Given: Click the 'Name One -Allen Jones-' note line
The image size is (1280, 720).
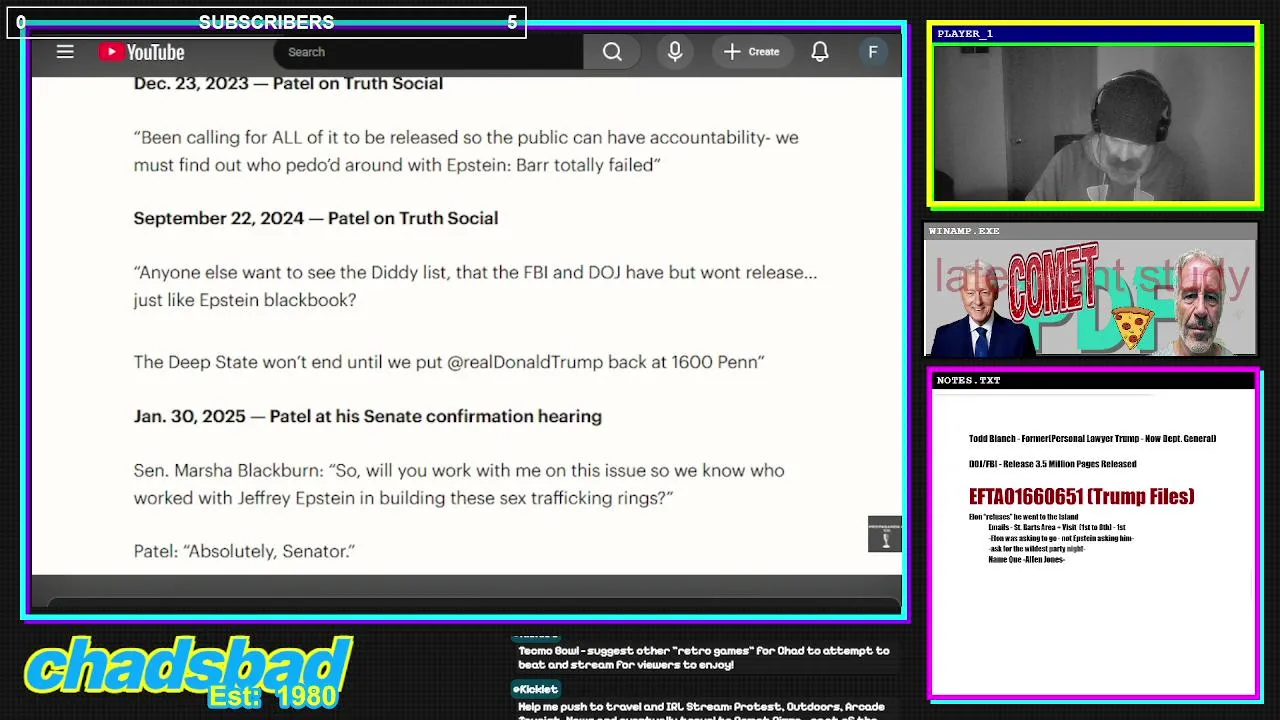Looking at the screenshot, I should click(1026, 559).
